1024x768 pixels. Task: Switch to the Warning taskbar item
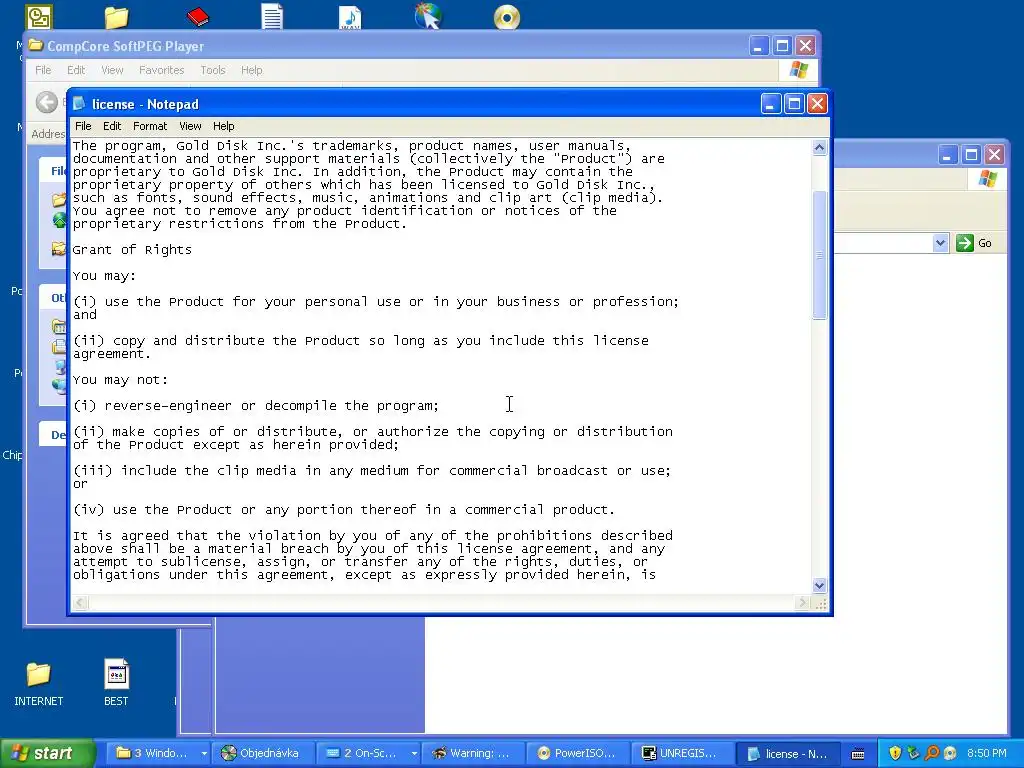tap(473, 753)
